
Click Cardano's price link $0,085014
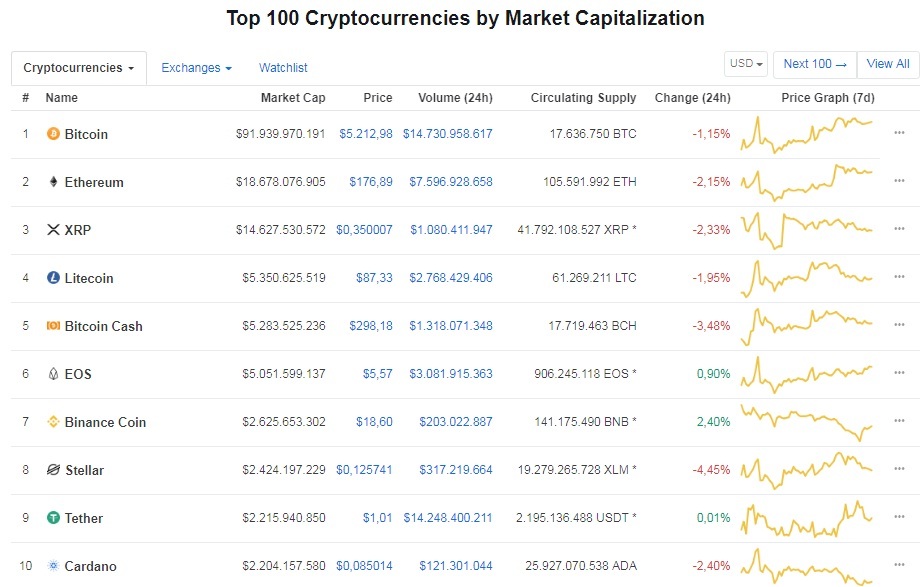364,566
